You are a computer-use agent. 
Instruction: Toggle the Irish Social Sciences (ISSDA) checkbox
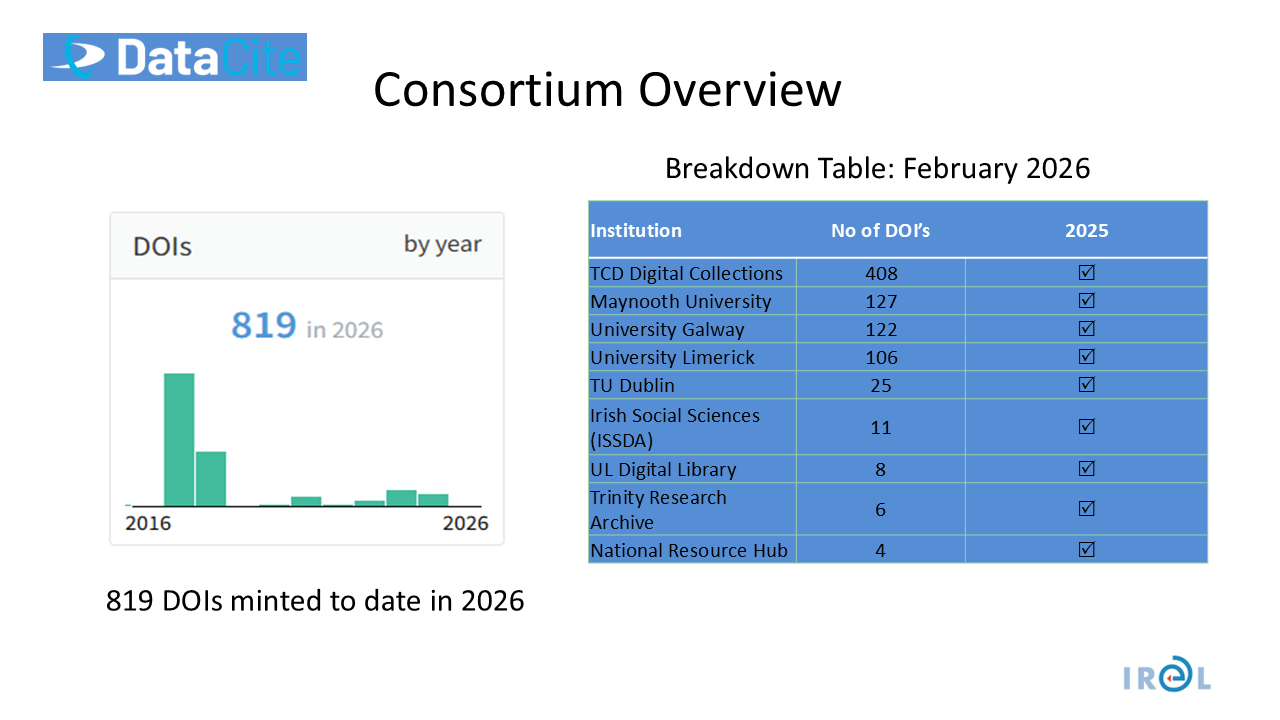click(1087, 427)
